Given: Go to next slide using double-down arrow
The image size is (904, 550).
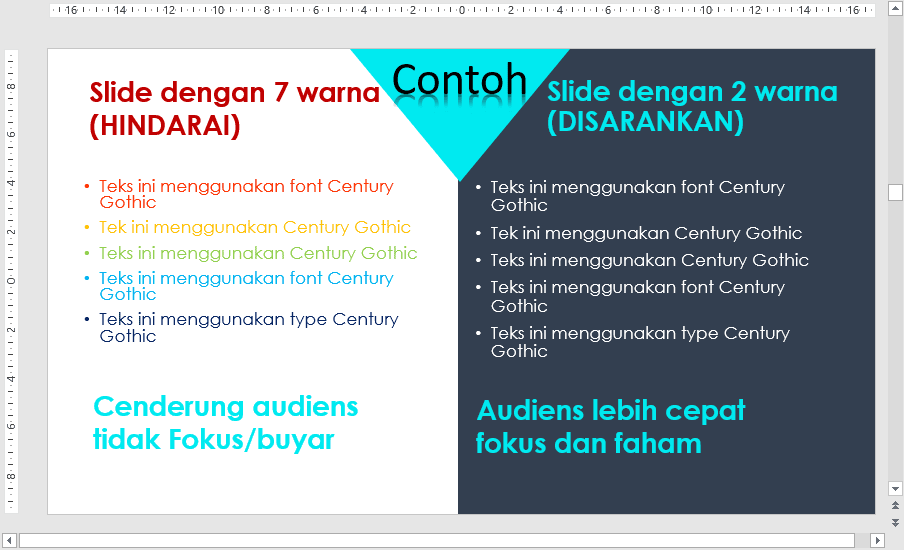Looking at the screenshot, I should coord(895,523).
